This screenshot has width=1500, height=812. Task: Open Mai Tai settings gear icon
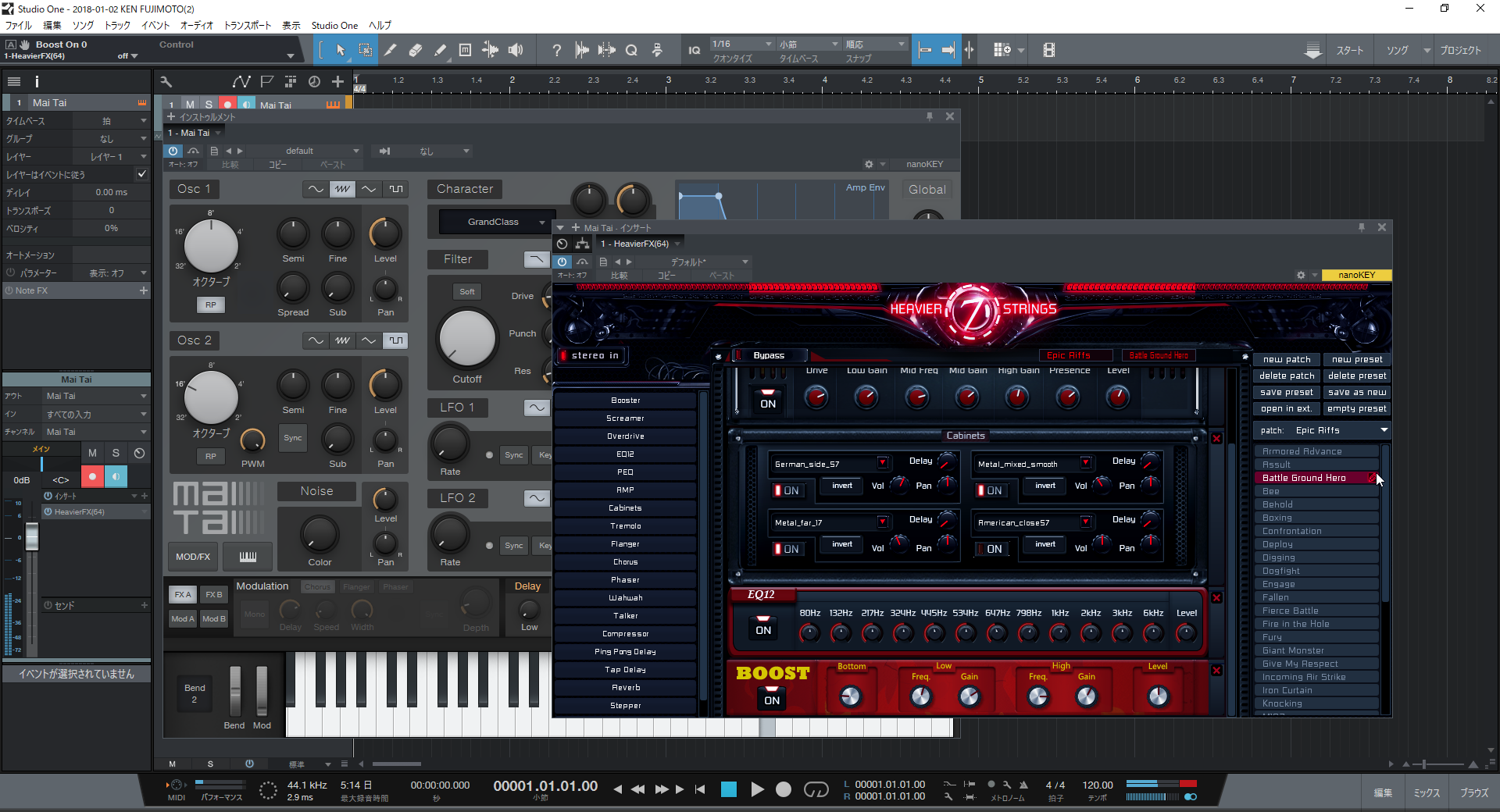point(869,164)
